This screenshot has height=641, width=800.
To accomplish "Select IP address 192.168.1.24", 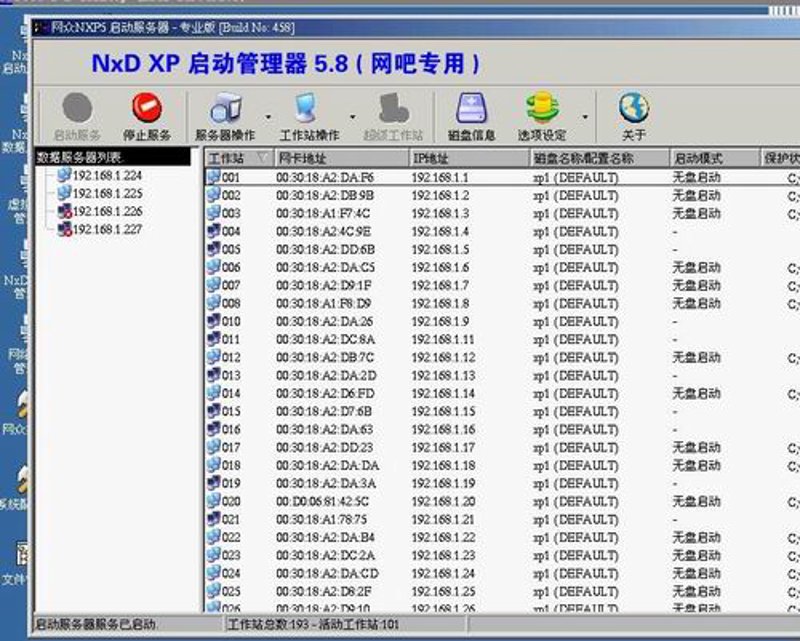I will coord(443,574).
